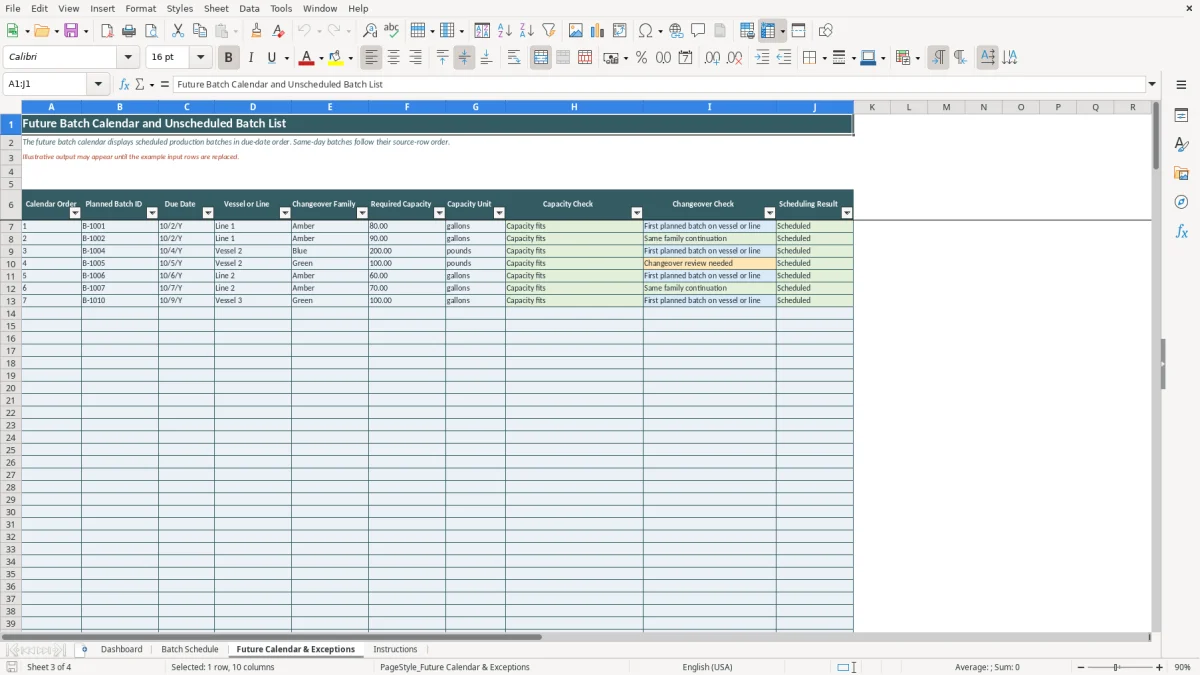Increase the indent
Image resolution: width=1200 pixels, height=675 pixels.
[x=762, y=58]
